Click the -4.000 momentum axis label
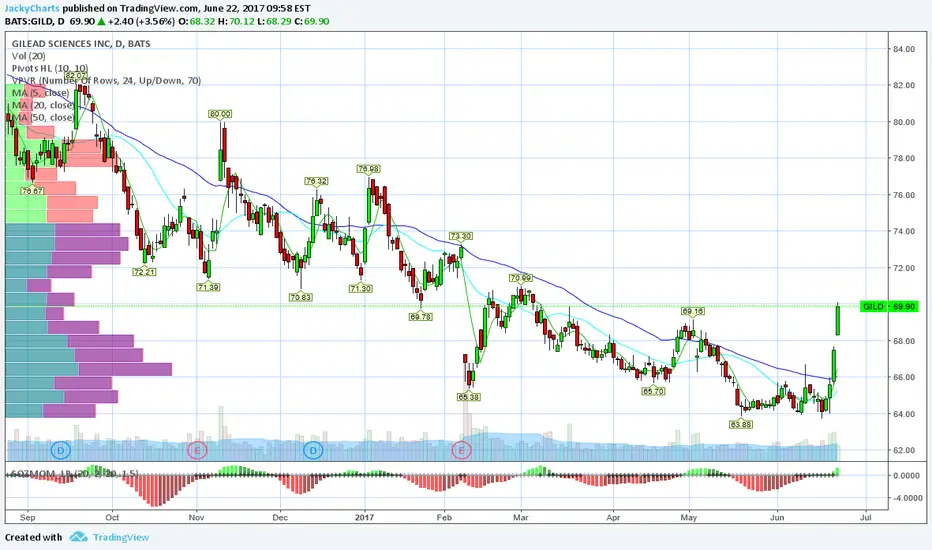932x550 pixels. point(907,498)
